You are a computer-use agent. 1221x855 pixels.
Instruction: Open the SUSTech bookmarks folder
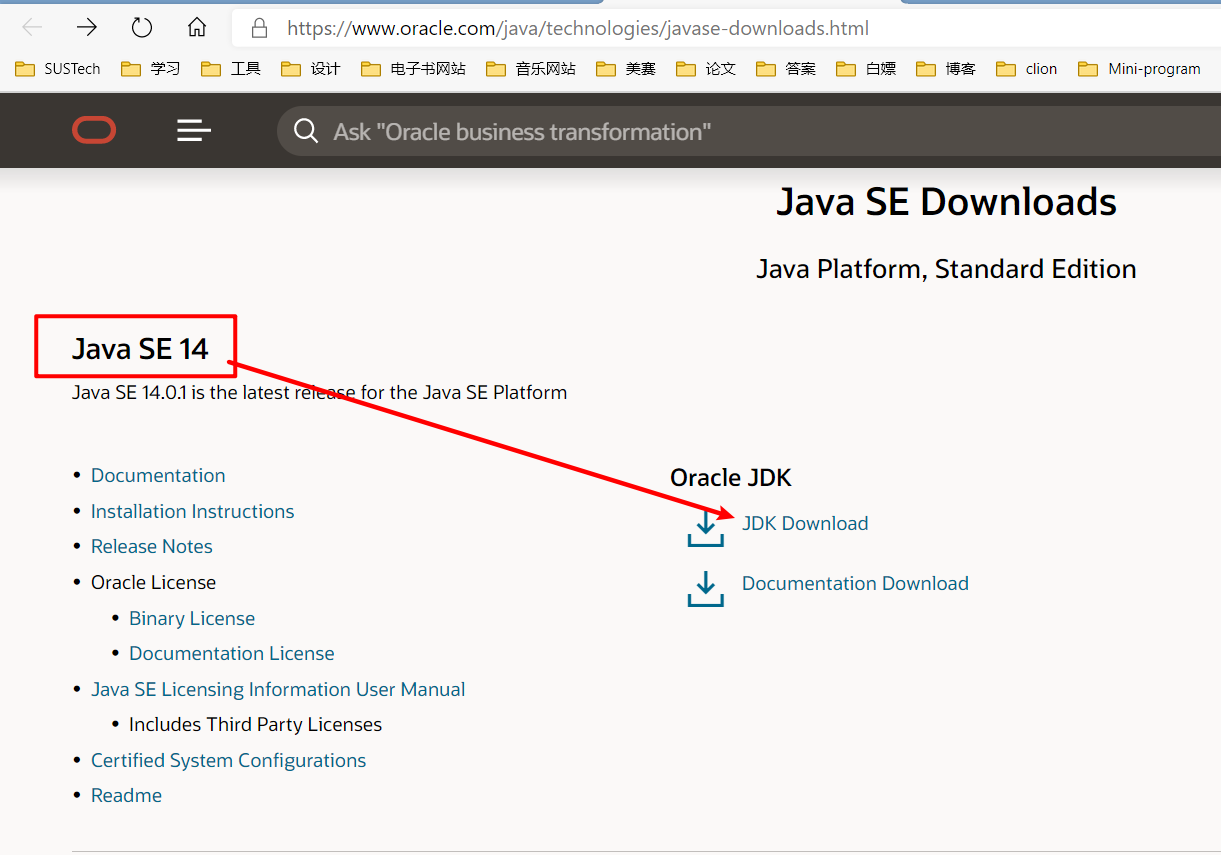pyautogui.click(x=58, y=69)
